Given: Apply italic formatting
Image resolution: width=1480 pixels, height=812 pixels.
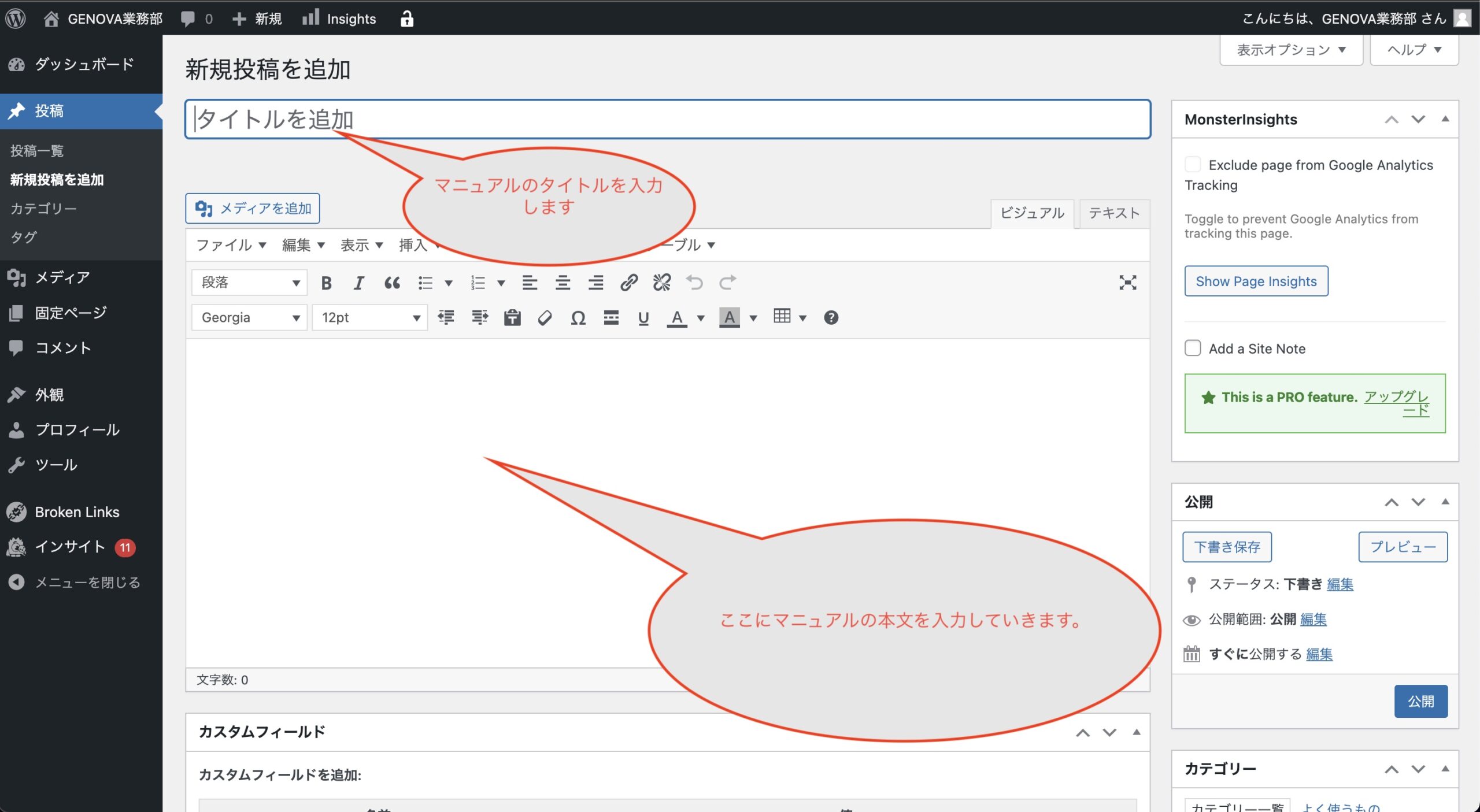Looking at the screenshot, I should tap(358, 283).
